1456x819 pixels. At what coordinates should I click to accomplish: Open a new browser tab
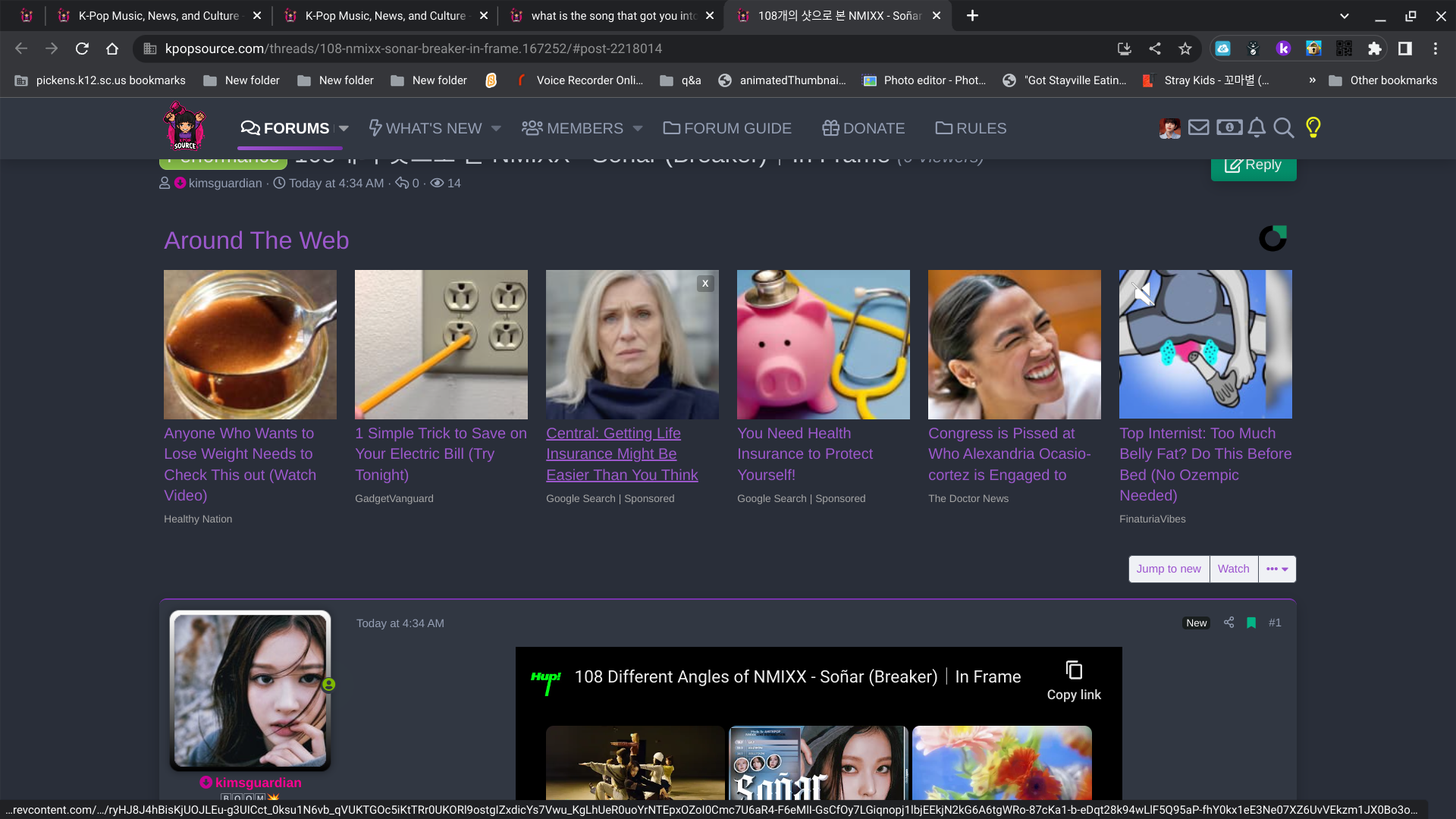972,15
